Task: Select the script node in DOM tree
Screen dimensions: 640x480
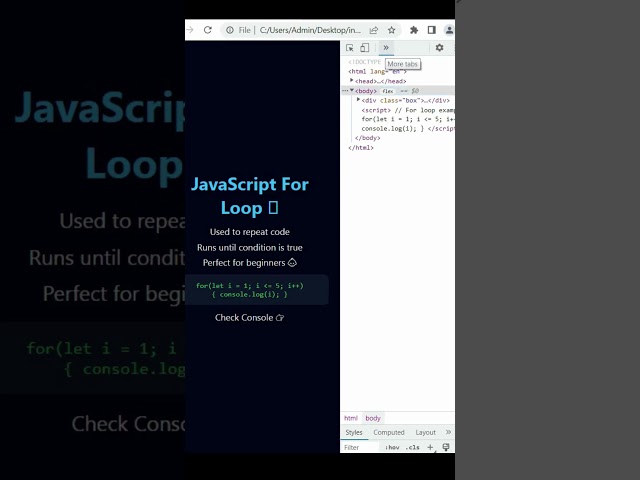Action: [x=408, y=110]
